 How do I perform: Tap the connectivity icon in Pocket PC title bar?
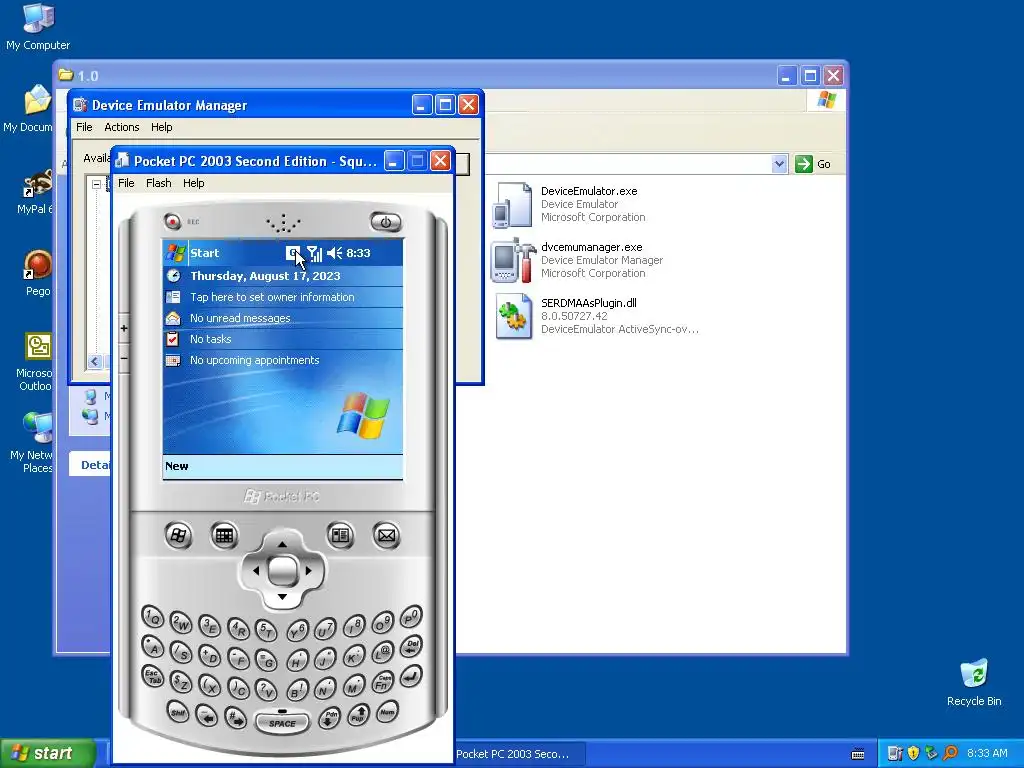click(293, 253)
